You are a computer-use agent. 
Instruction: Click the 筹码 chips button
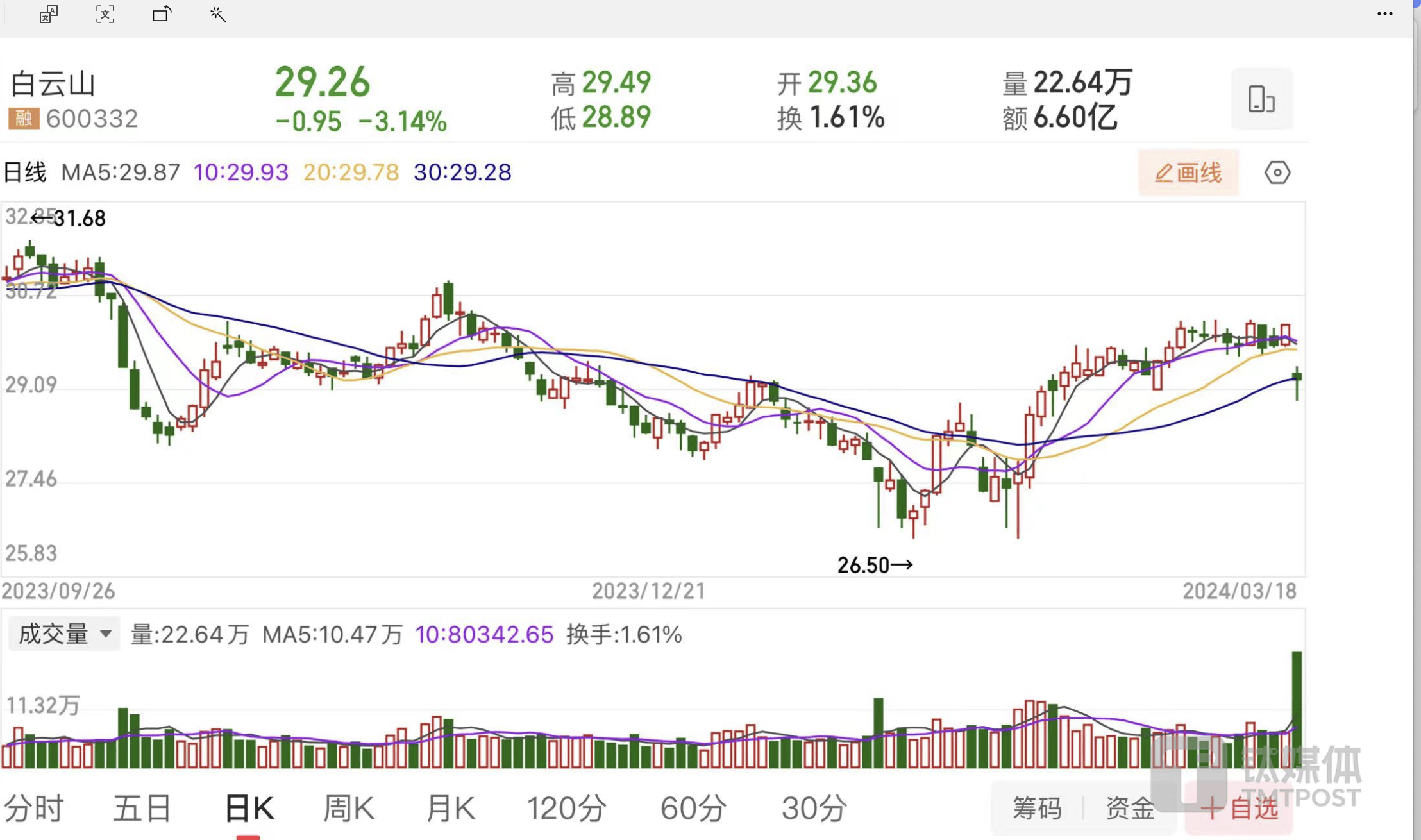(1036, 808)
